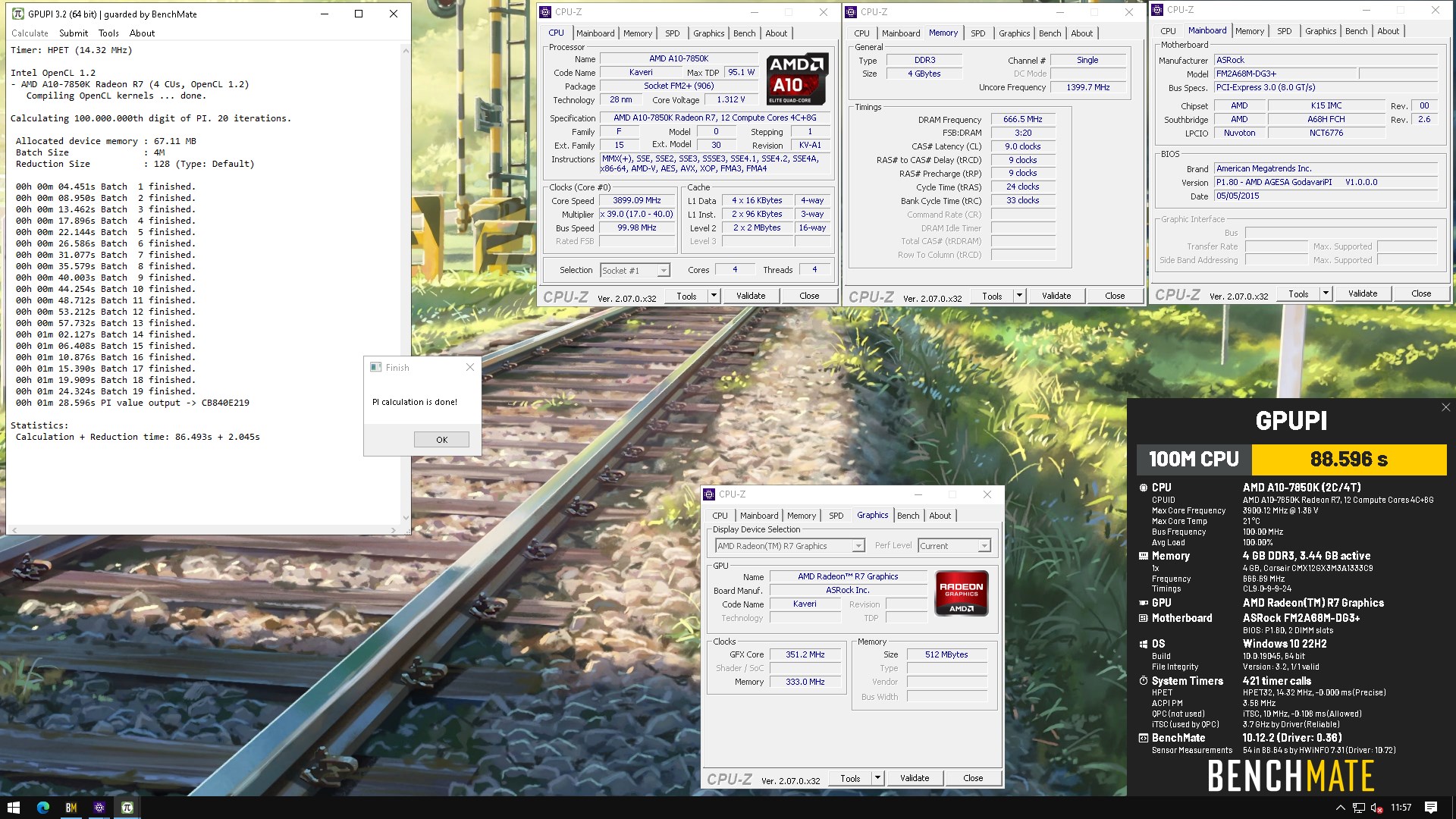Image resolution: width=1456 pixels, height=819 pixels.
Task: Switch to Bench tab in CPU window
Action: (x=745, y=33)
